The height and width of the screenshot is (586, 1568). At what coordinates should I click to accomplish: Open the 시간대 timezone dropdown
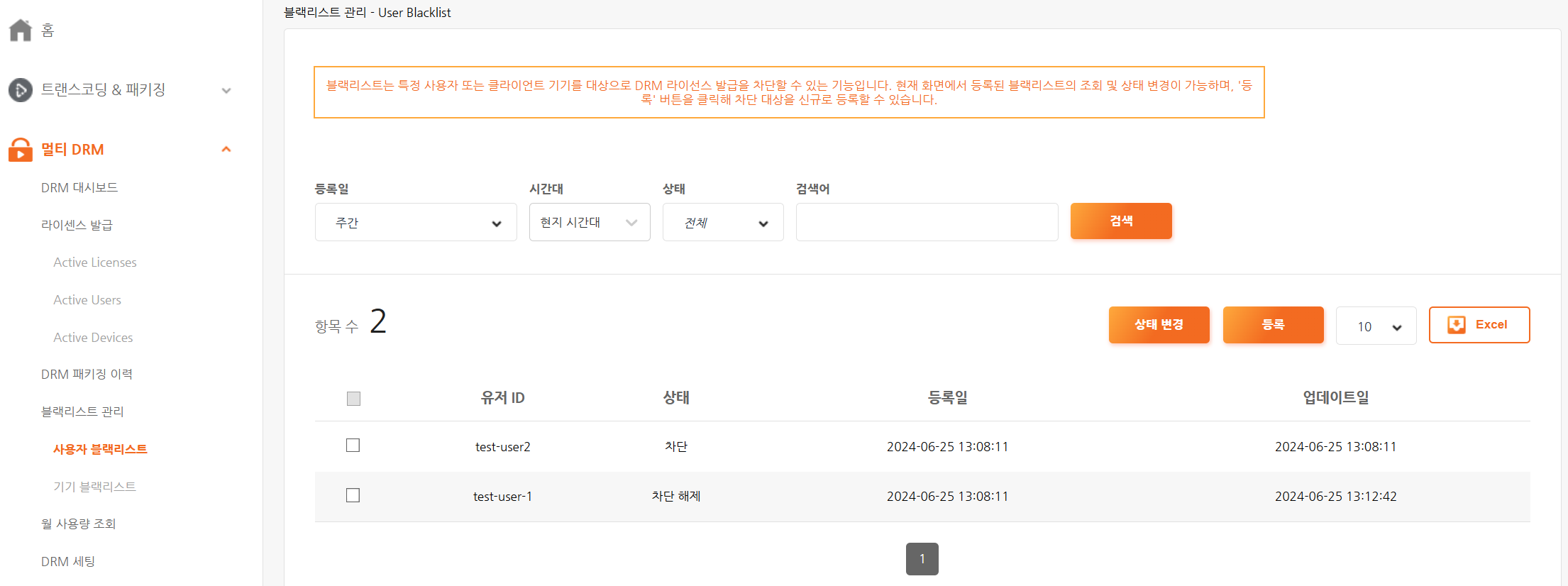point(589,223)
